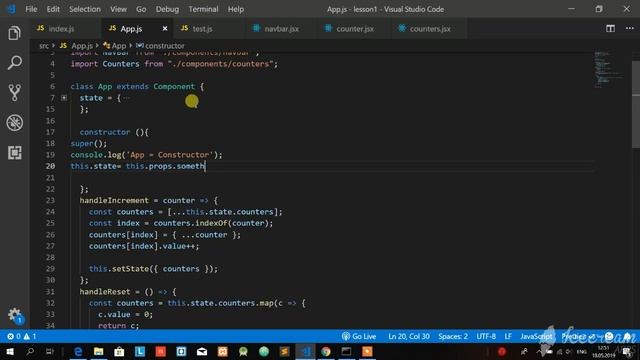The width and height of the screenshot is (640, 360).
Task: Open the Debug view in activity bar
Action: (x=15, y=122)
